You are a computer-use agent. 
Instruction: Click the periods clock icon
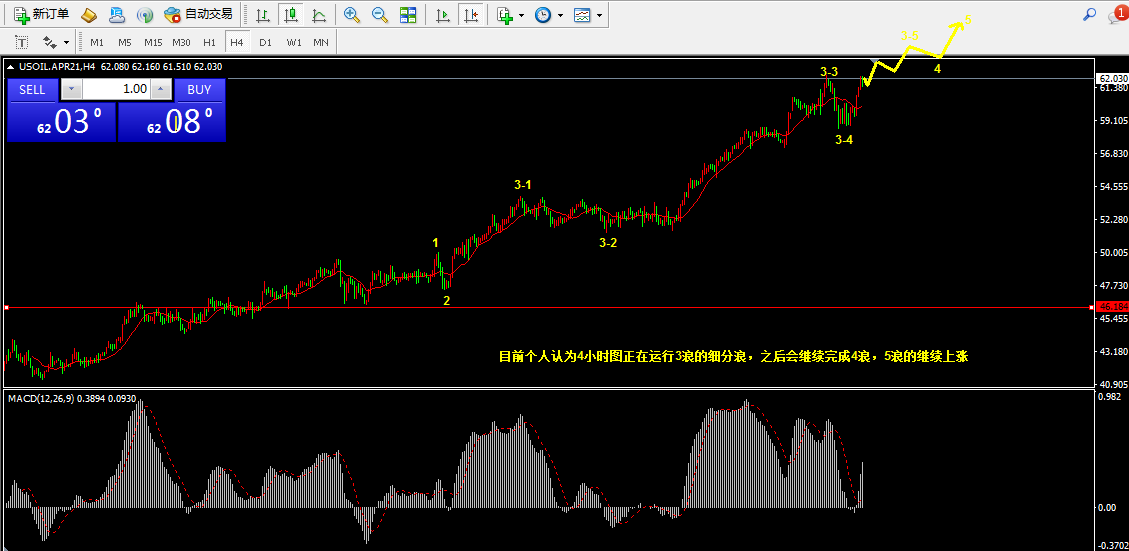(544, 14)
